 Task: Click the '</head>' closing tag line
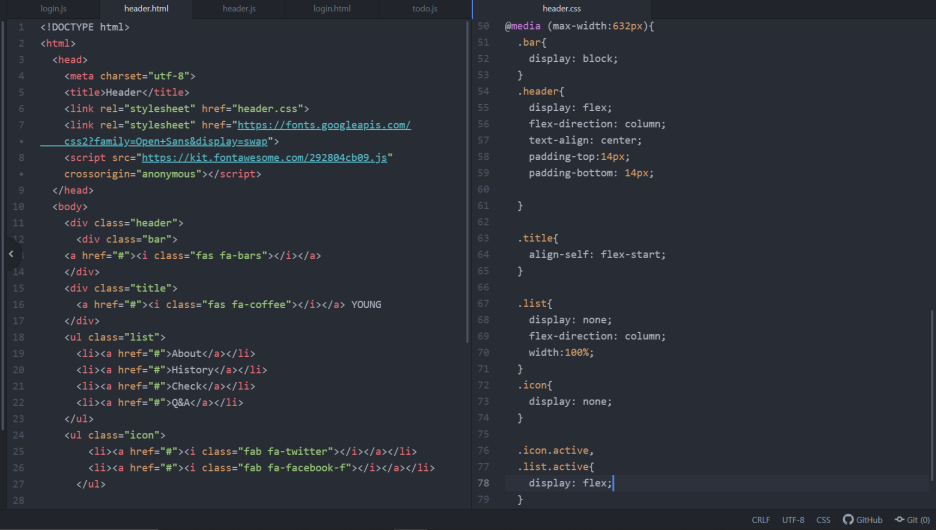(73, 190)
